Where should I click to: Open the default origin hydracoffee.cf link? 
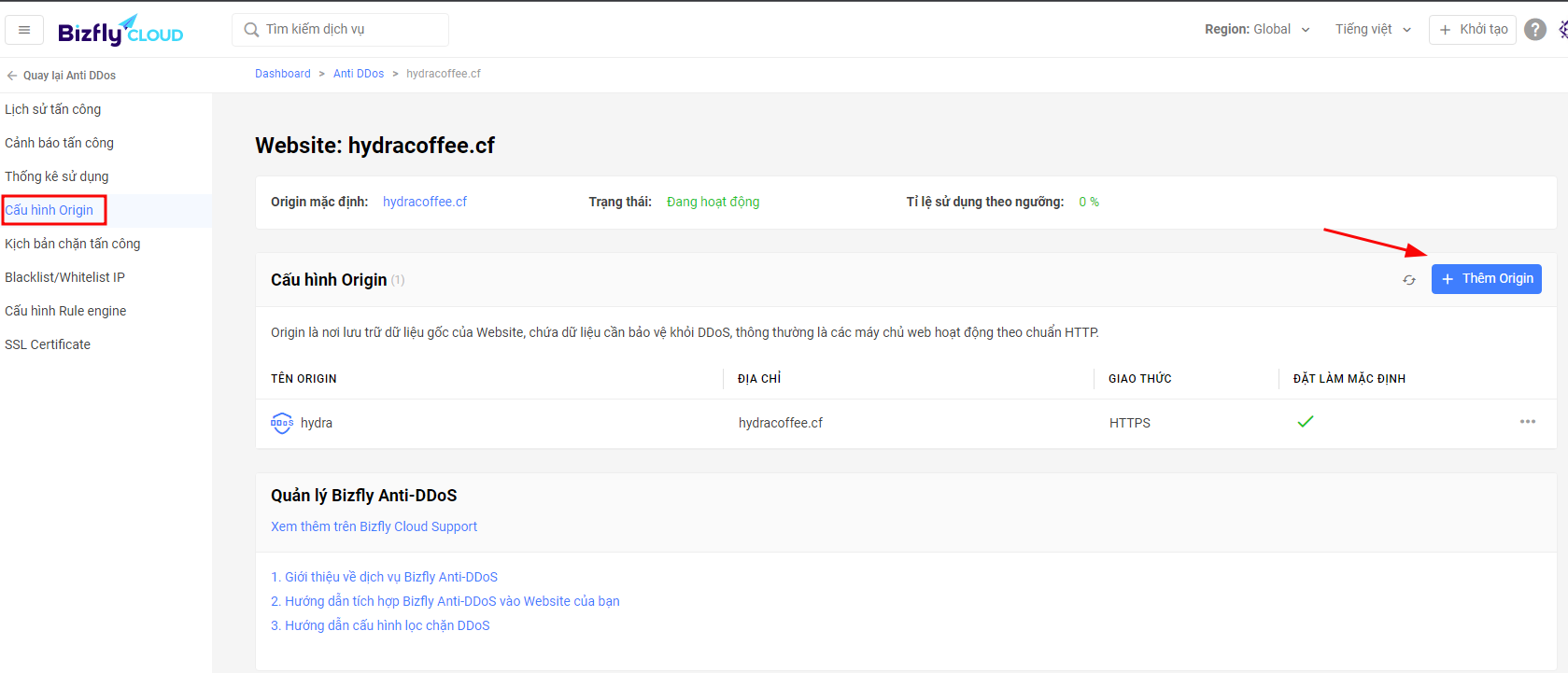425,202
